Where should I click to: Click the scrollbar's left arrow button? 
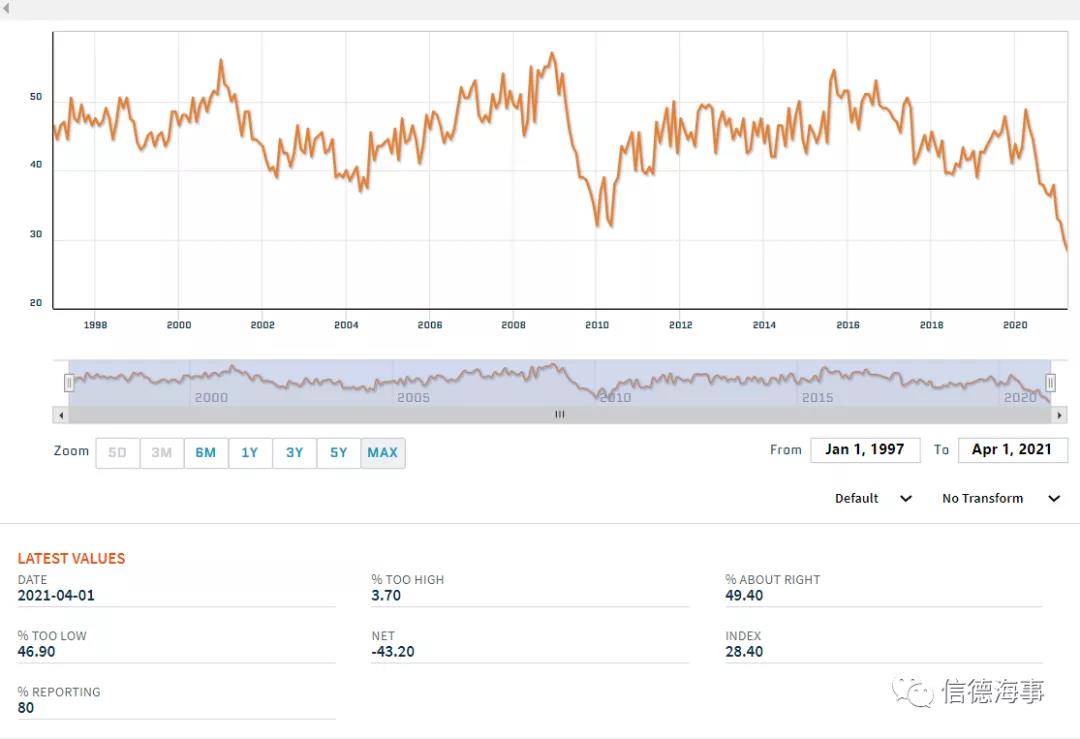(61, 414)
